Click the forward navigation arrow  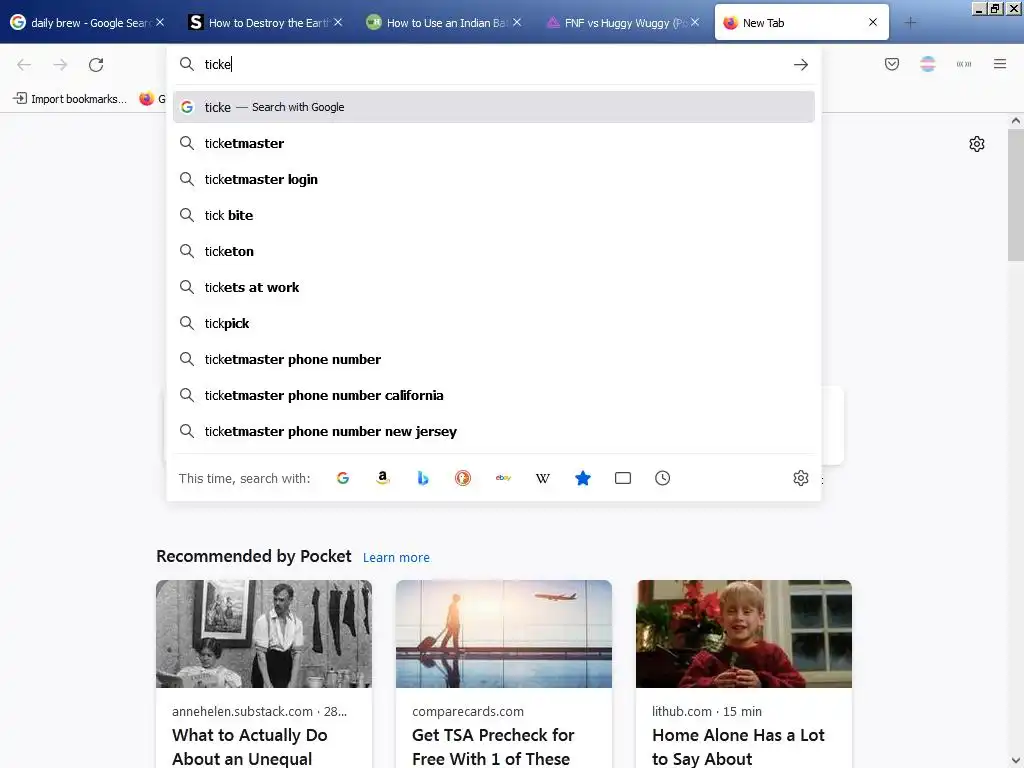coord(60,65)
